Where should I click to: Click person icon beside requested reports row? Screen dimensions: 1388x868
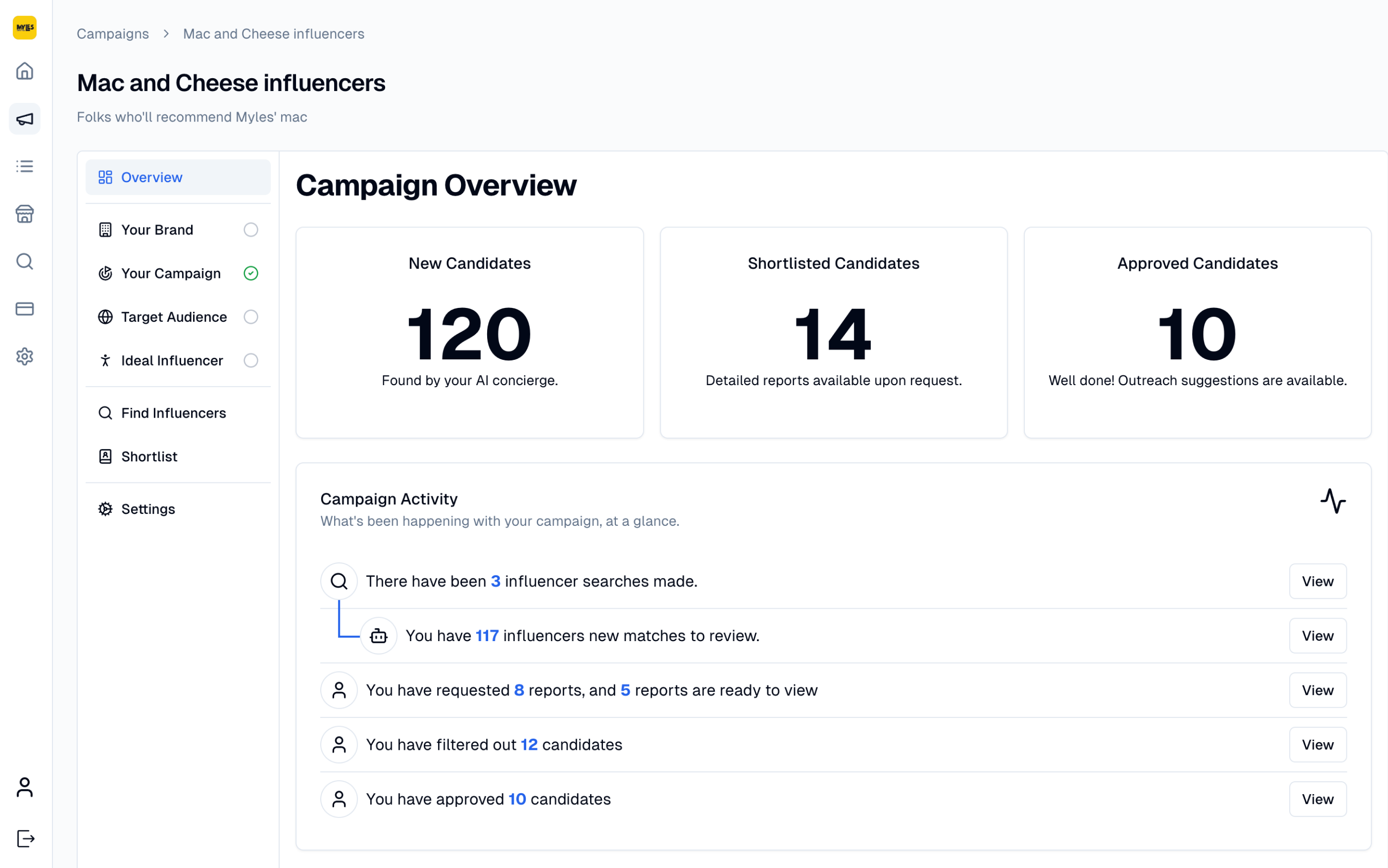339,690
